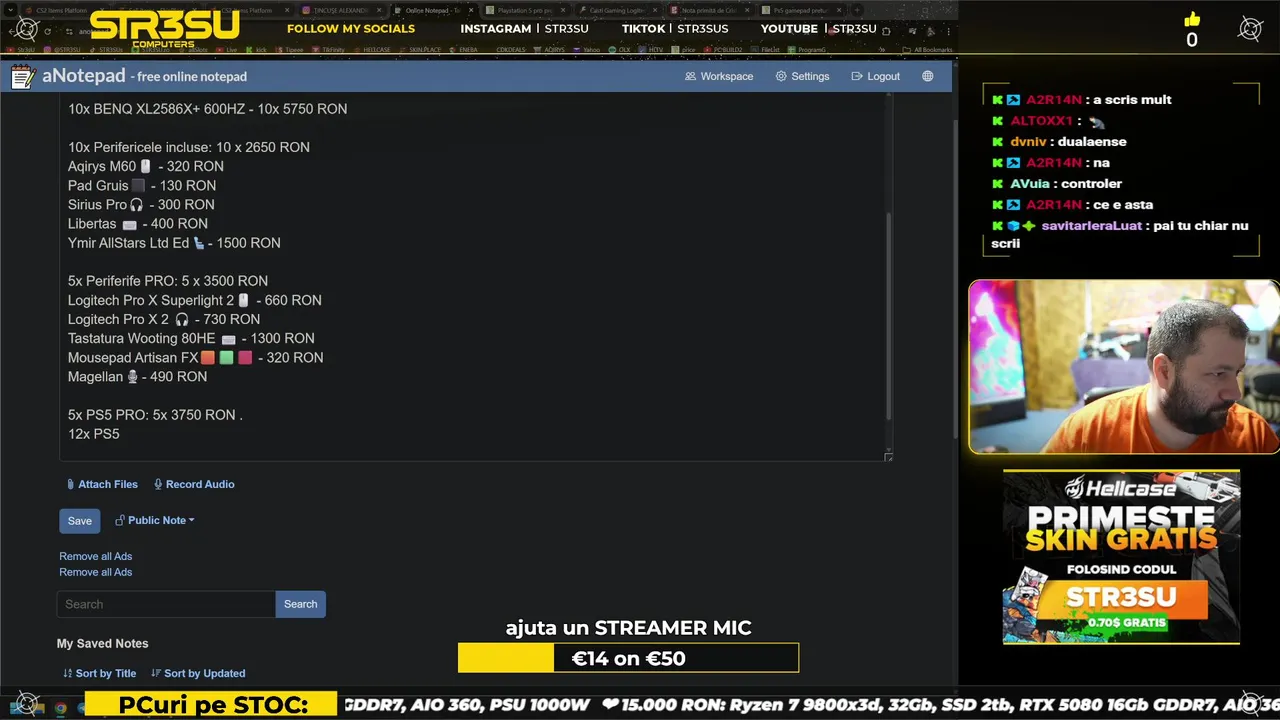Click the aNotepad logo icon
This screenshot has width=1280, height=720.
pos(23,76)
